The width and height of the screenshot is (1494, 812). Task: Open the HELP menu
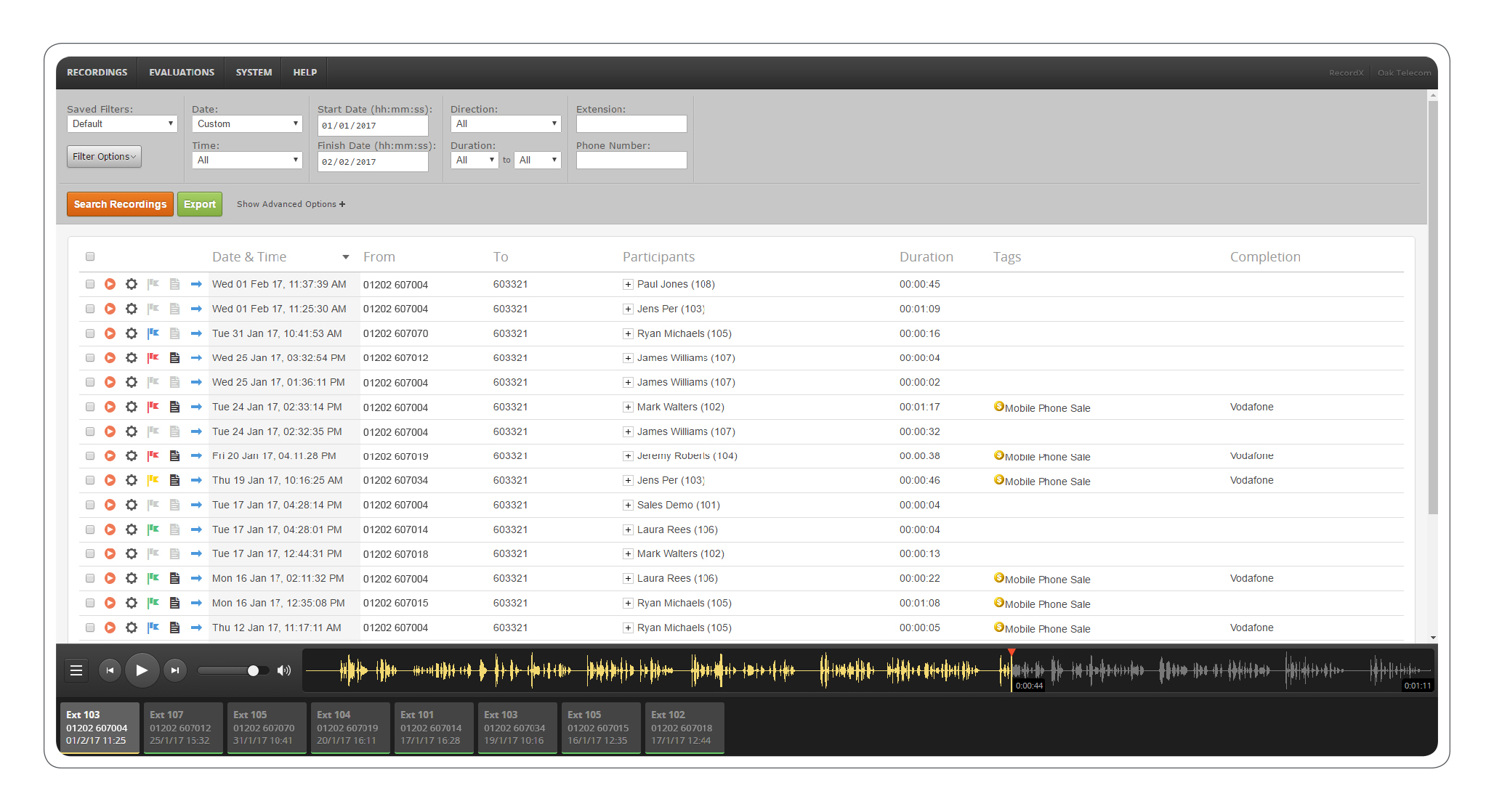click(305, 73)
